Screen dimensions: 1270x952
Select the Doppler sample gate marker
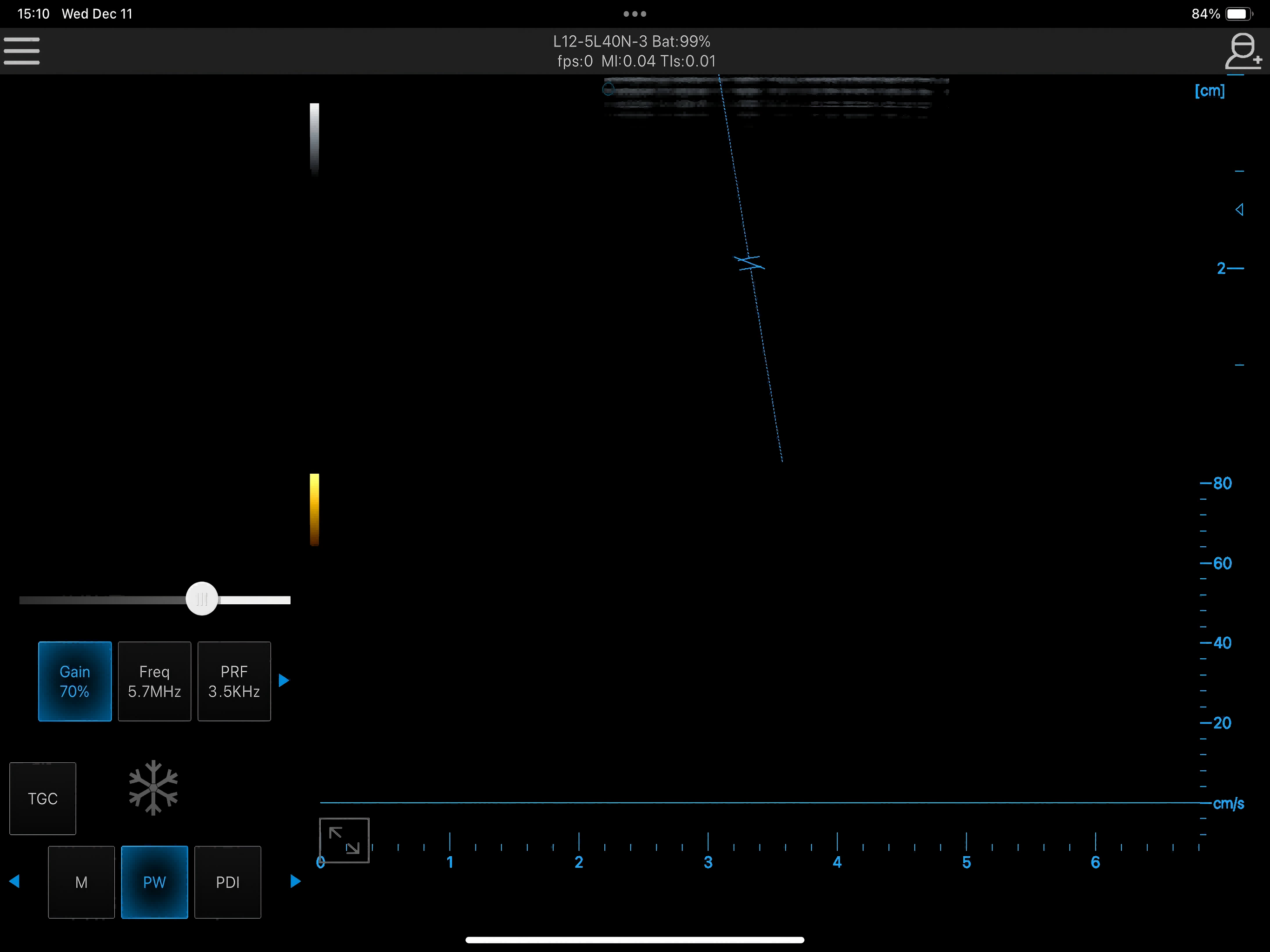tap(749, 263)
